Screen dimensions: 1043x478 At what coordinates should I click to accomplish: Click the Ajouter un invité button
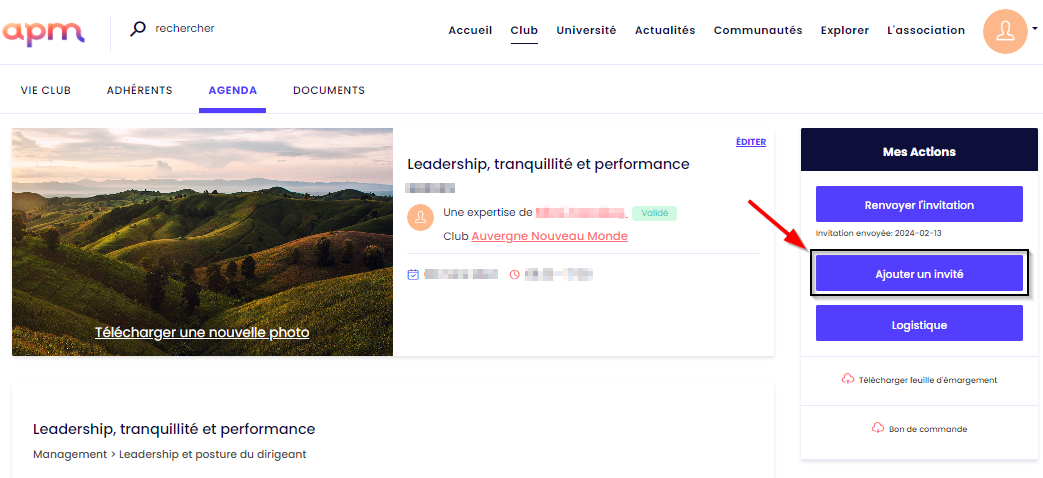919,273
